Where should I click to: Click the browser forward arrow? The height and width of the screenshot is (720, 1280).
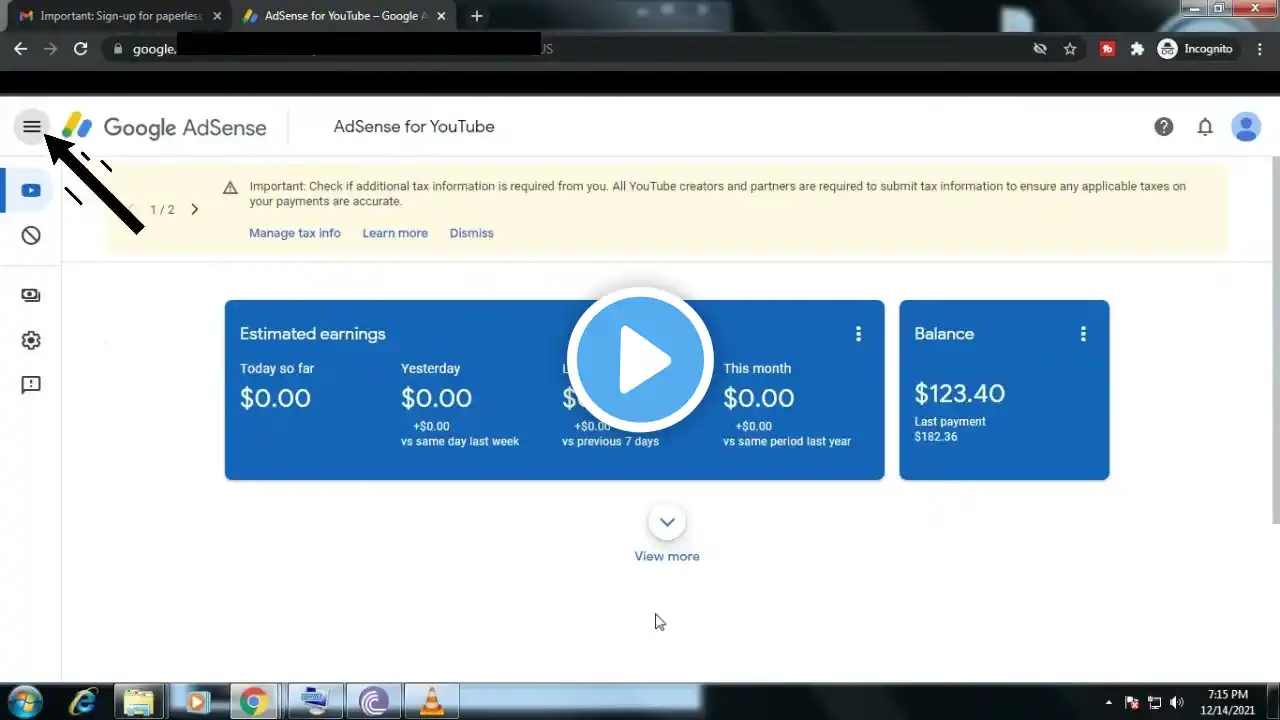click(x=50, y=49)
